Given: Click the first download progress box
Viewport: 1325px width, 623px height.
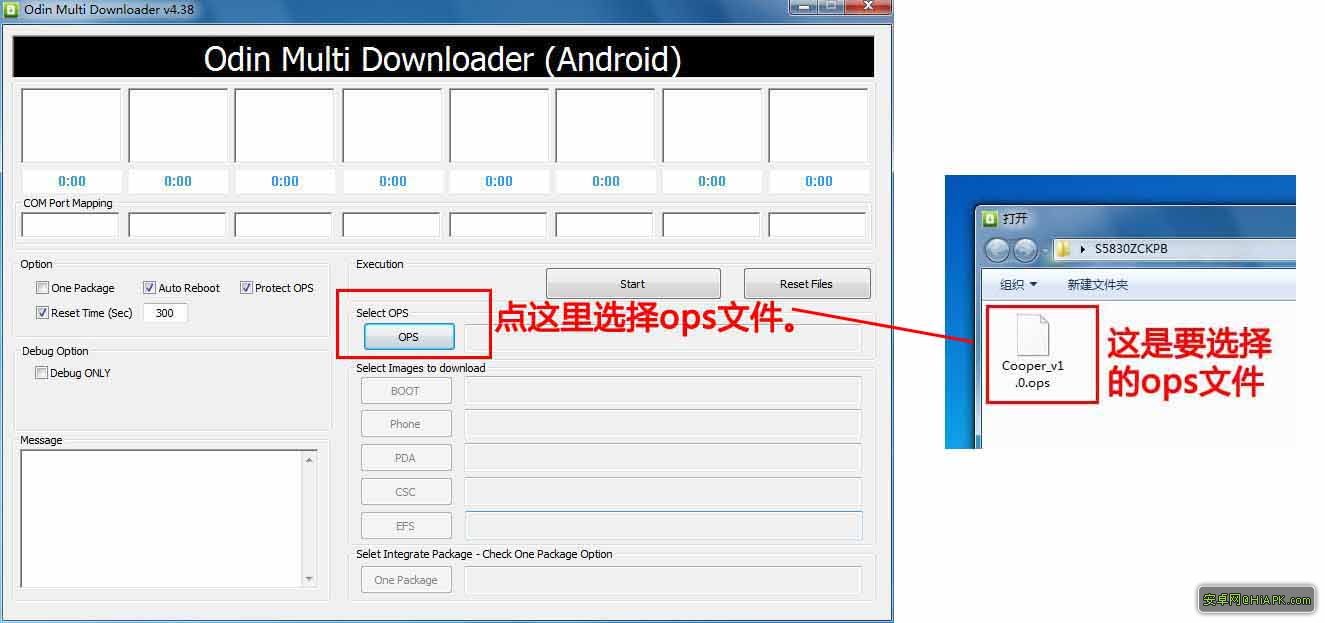Looking at the screenshot, I should [71, 126].
